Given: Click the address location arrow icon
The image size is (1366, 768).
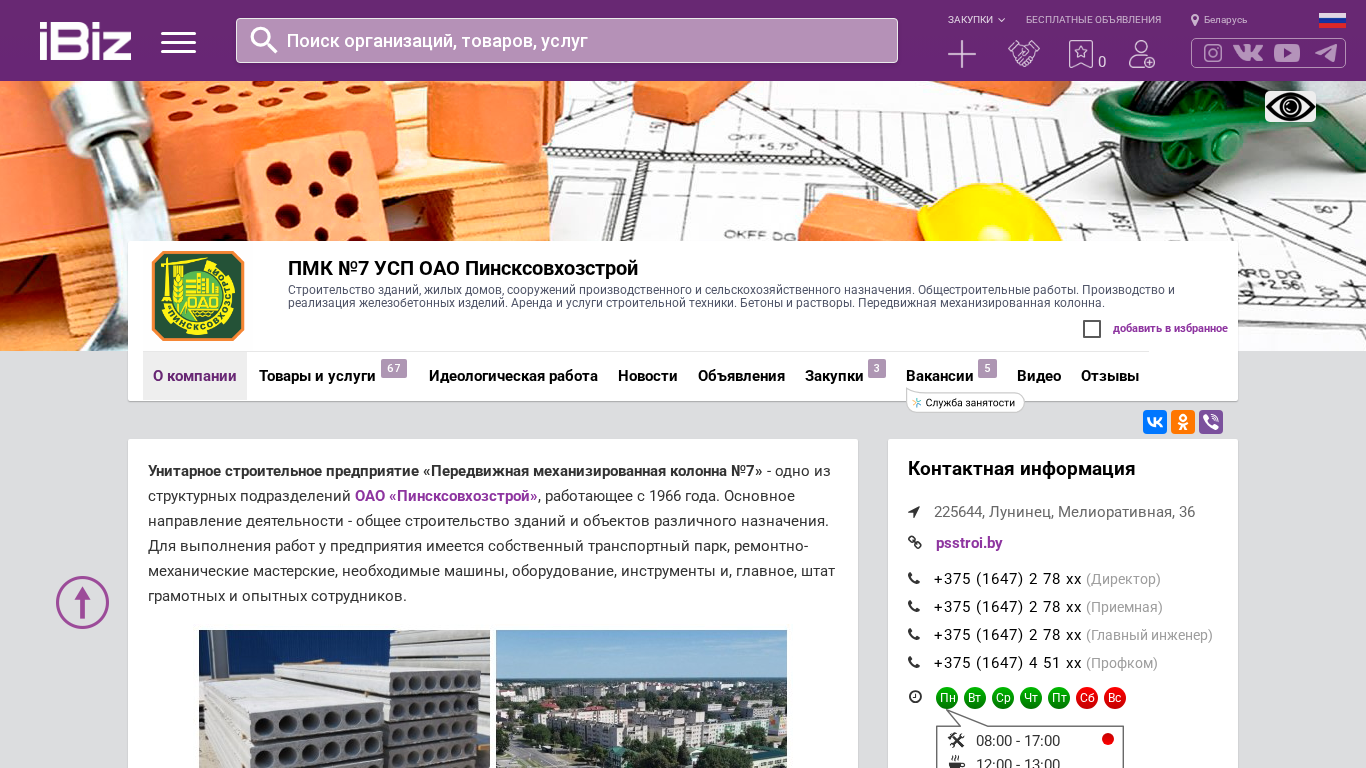Looking at the screenshot, I should pos(914,512).
